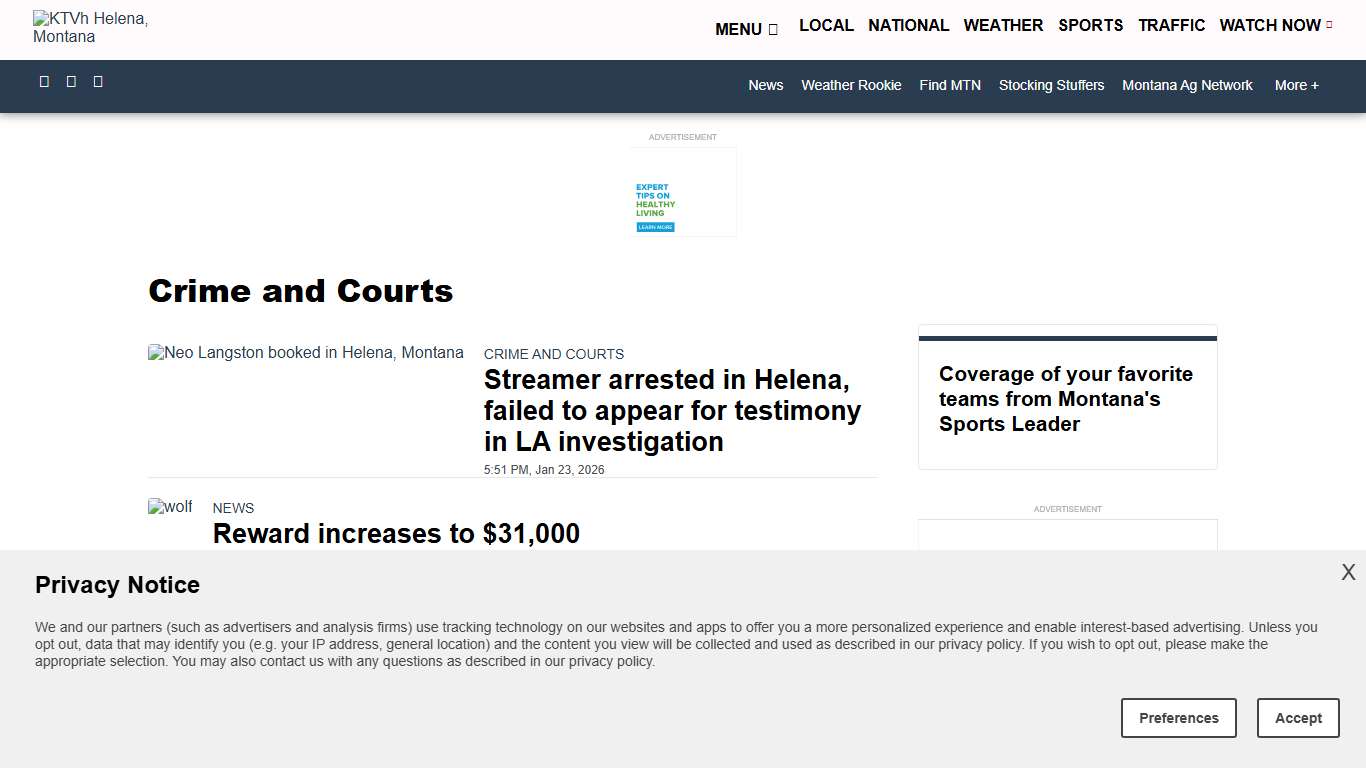Click the Learn More button in the advertisement
This screenshot has width=1366, height=768.
click(x=655, y=227)
